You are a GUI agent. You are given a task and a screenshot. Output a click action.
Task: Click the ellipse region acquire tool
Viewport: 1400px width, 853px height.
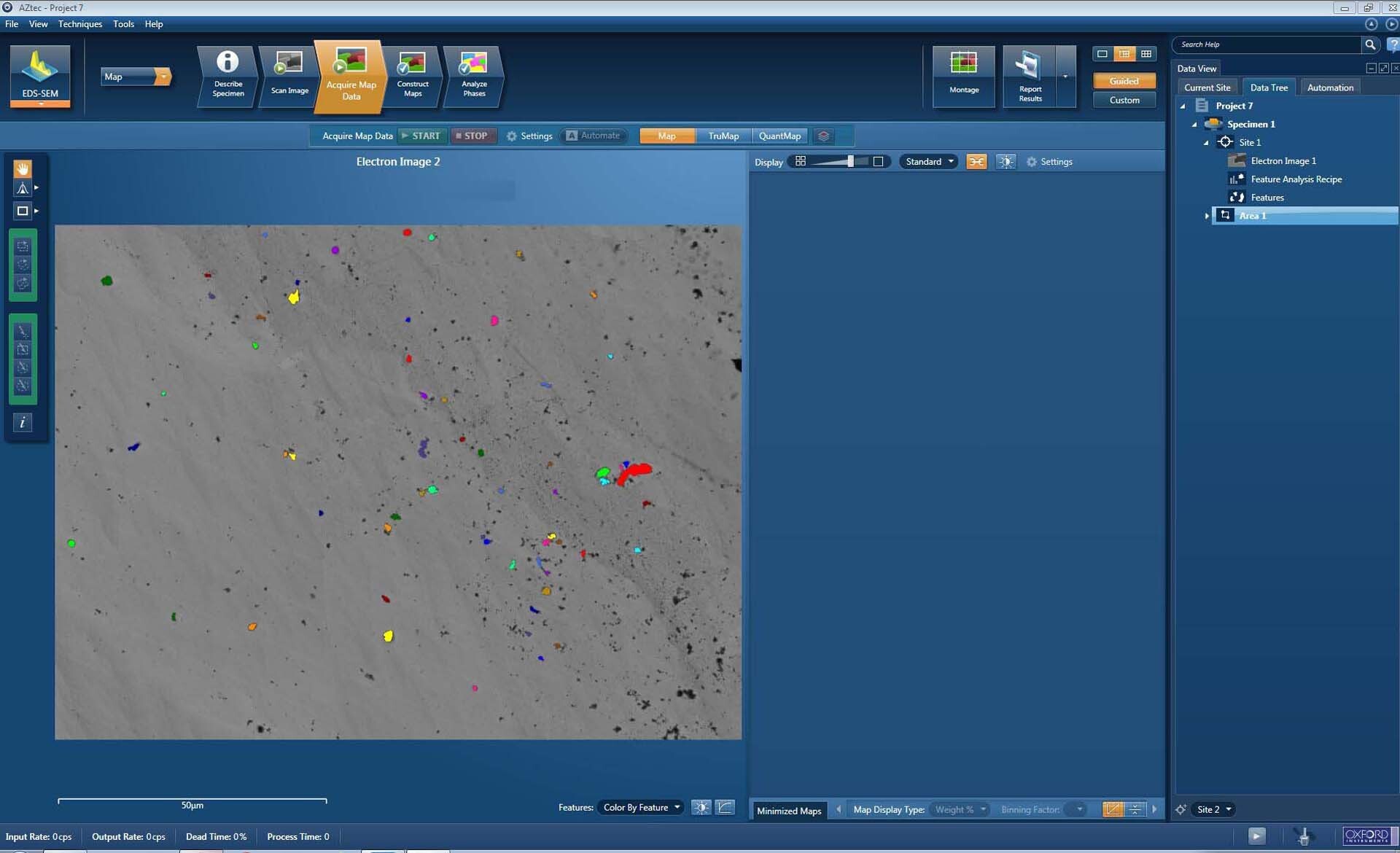[23, 265]
